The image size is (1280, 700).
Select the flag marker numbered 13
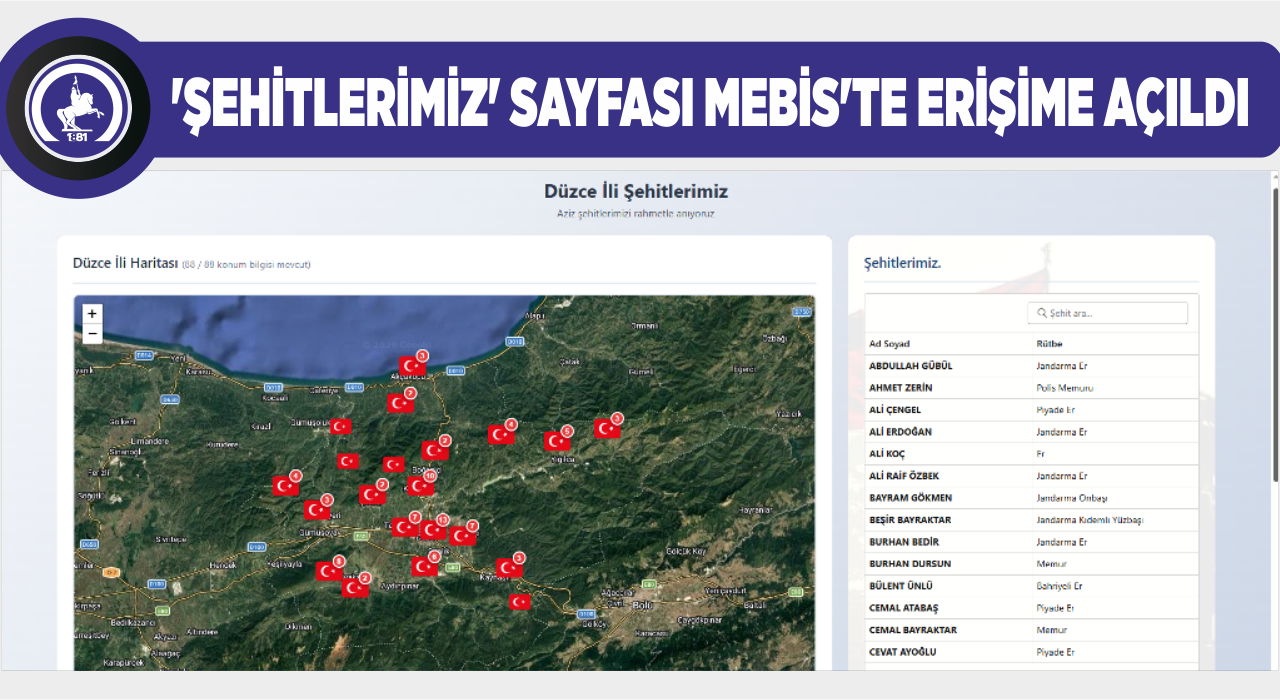pos(434,529)
